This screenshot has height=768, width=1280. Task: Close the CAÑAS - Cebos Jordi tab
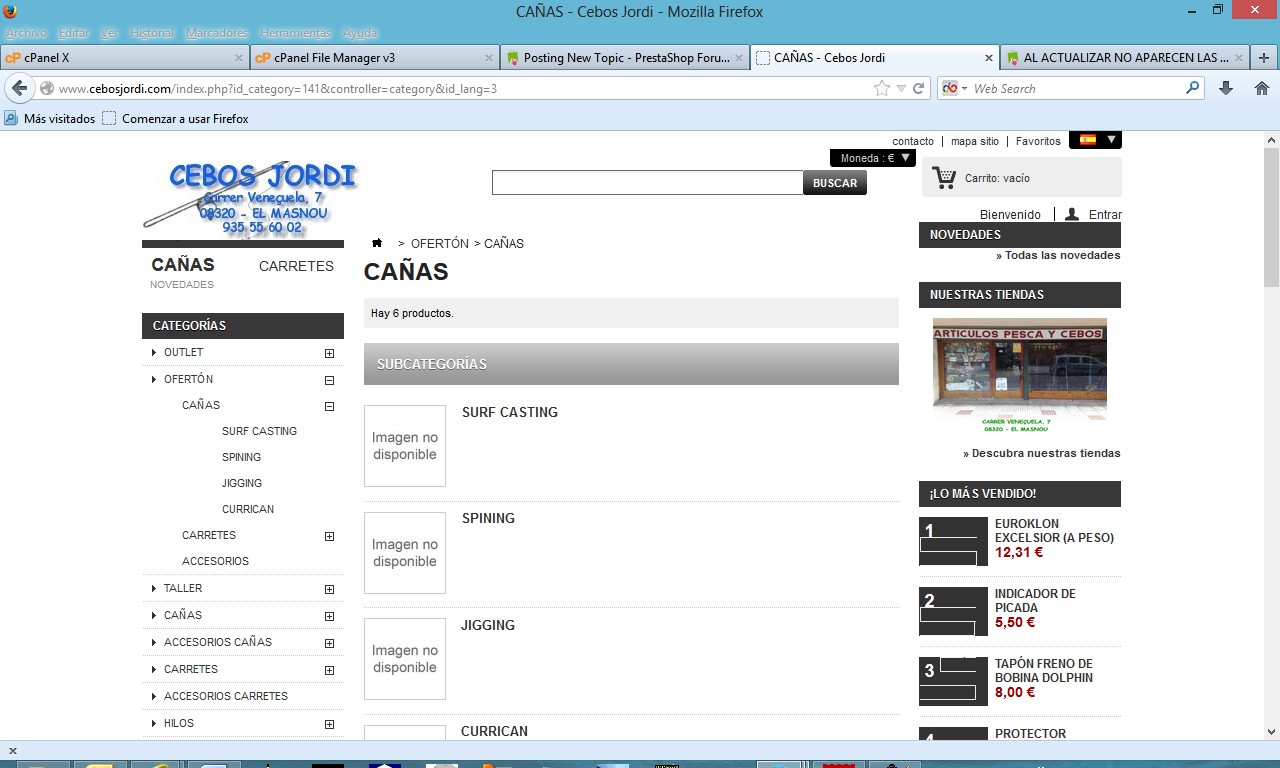click(x=990, y=58)
